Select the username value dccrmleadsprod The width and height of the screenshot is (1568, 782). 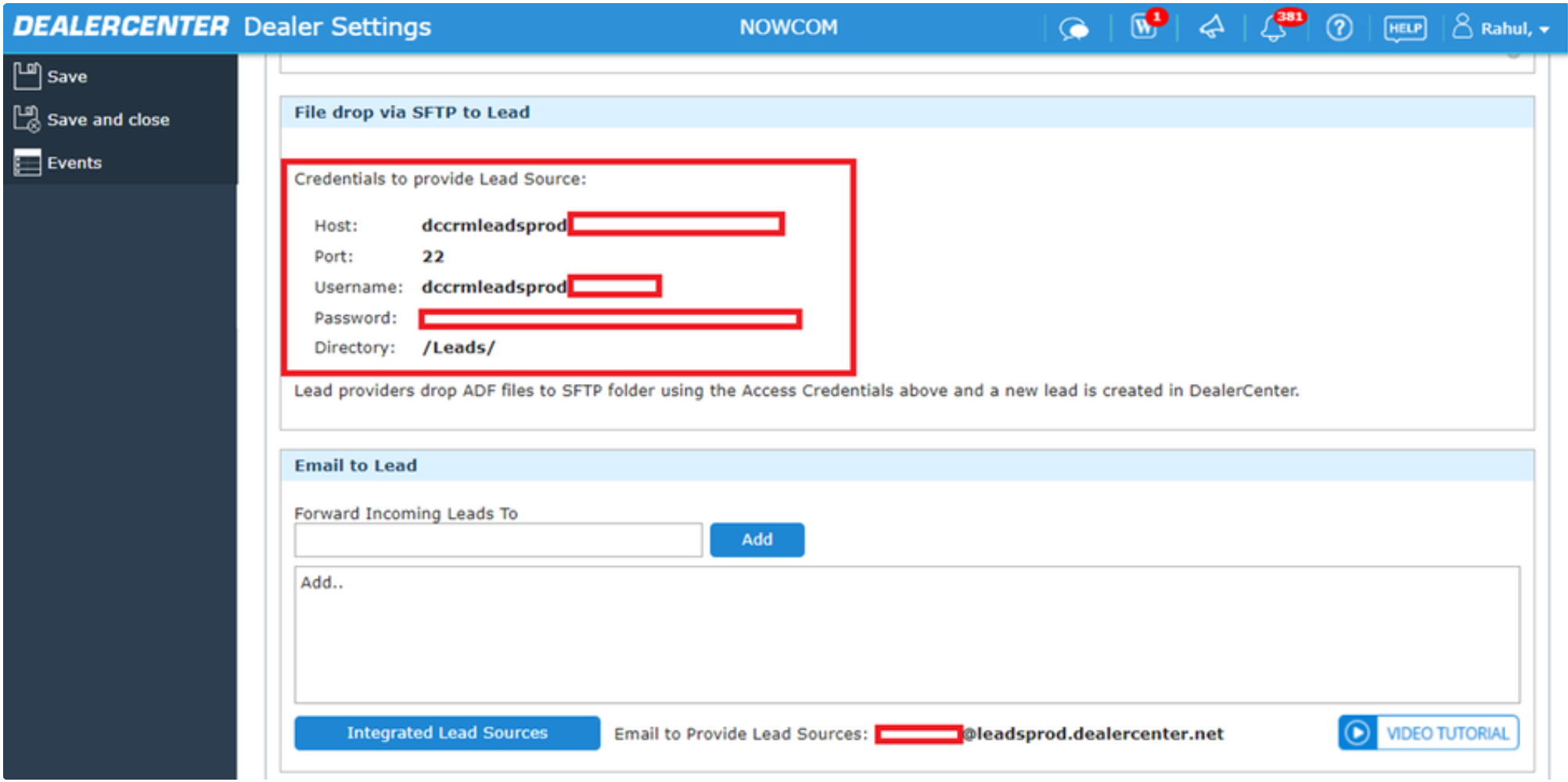pos(494,287)
